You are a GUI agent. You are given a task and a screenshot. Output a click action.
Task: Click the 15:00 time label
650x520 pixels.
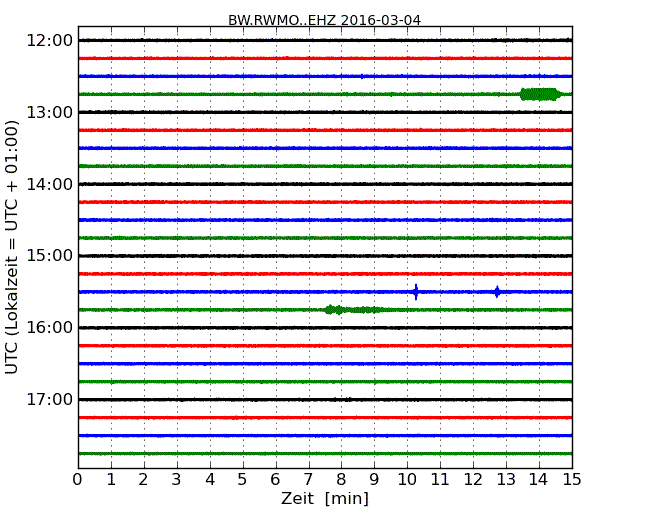[49, 256]
